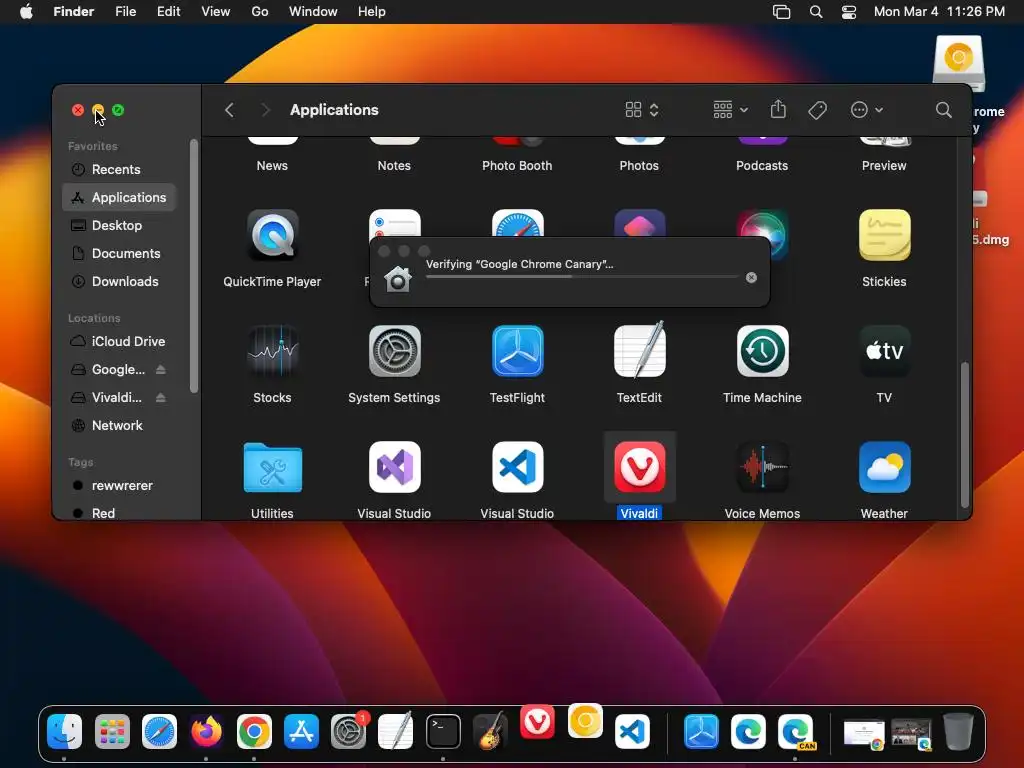1024x768 pixels.
Task: Open the Group By dropdown
Action: click(730, 110)
